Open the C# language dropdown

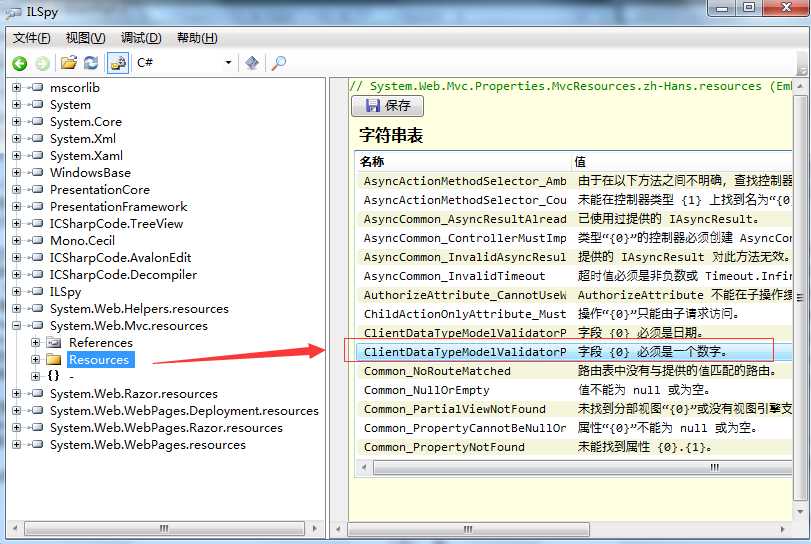point(184,63)
